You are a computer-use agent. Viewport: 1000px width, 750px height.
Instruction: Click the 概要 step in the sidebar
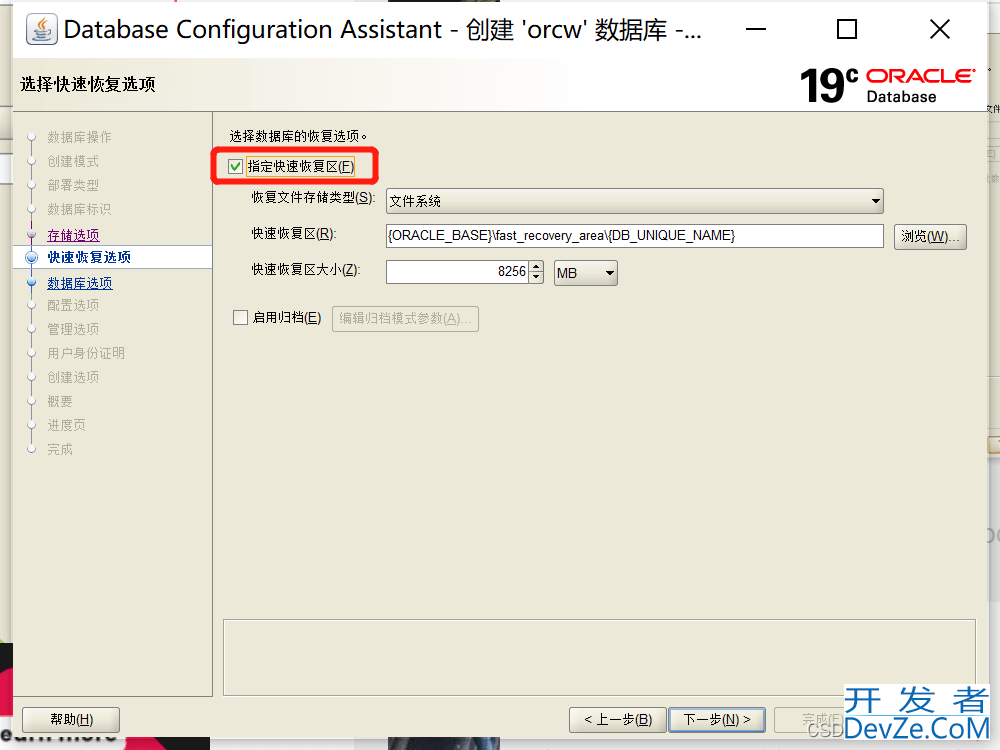click(60, 402)
